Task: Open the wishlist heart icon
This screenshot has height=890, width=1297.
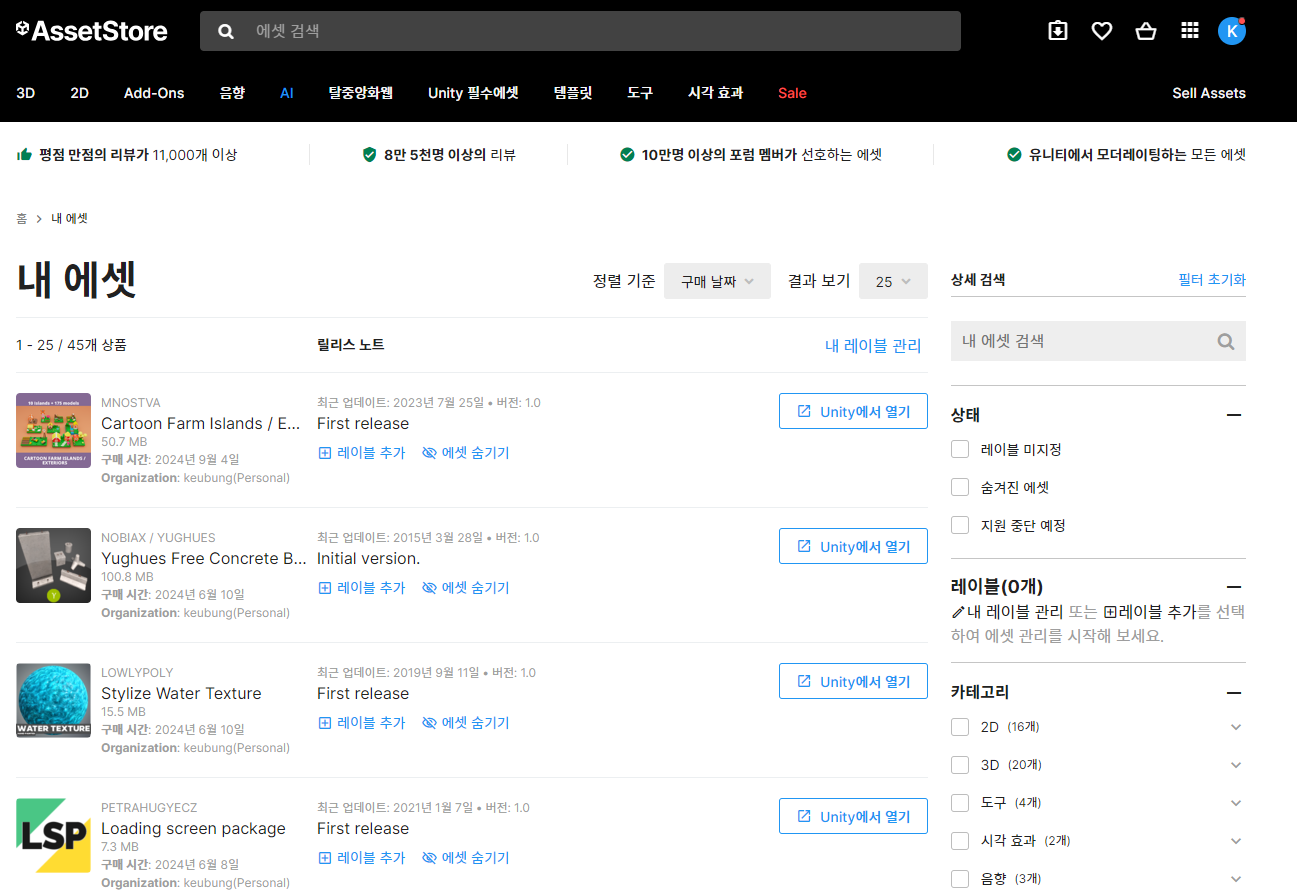Action: tap(1102, 31)
